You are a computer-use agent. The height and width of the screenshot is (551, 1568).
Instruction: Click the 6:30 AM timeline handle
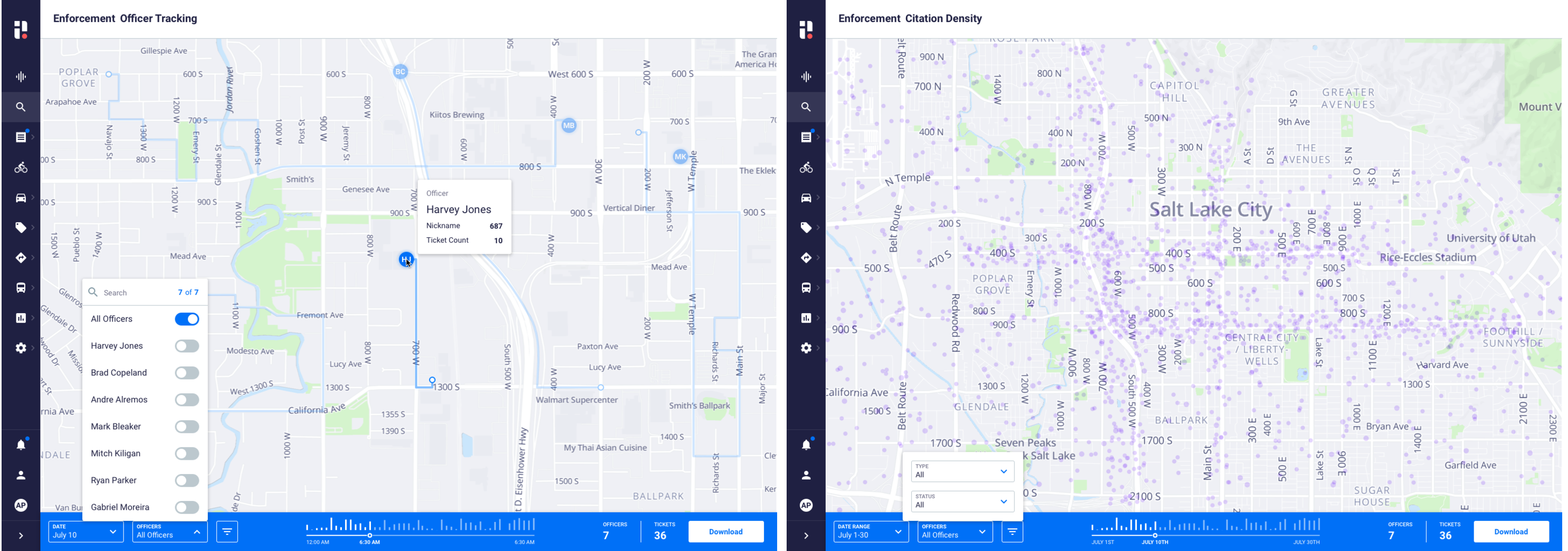(369, 535)
